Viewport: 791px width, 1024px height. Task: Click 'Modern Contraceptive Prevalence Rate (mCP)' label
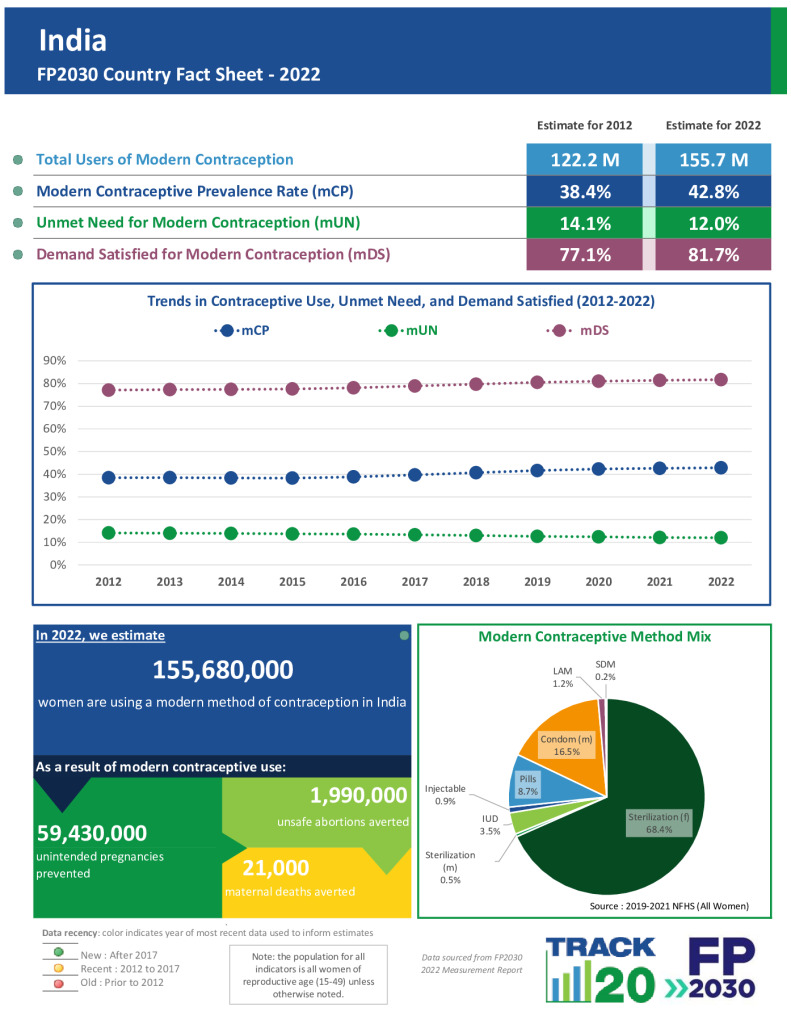(x=195, y=191)
